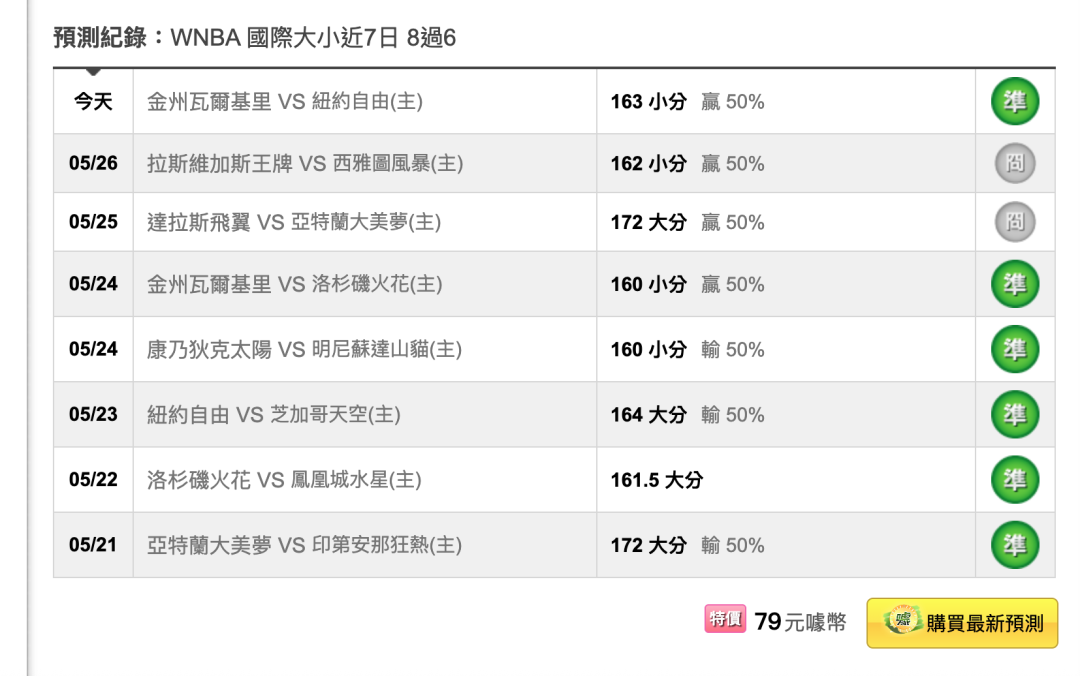Click the green 準 badge in the 05/23 row
The height and width of the screenshot is (676, 1080).
click(1015, 414)
